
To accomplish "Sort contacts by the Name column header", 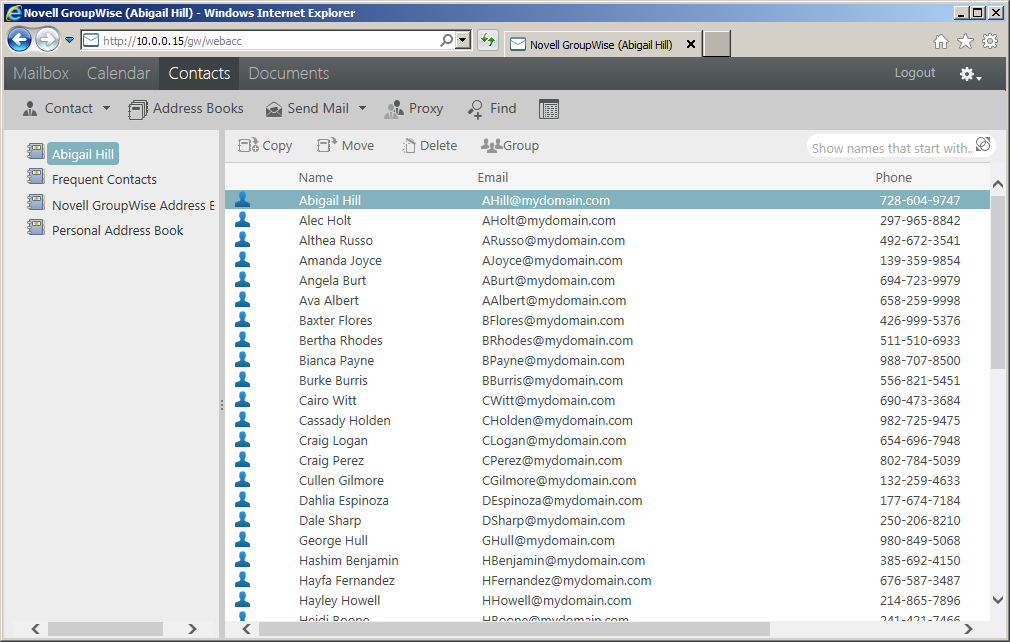I will tap(316, 178).
